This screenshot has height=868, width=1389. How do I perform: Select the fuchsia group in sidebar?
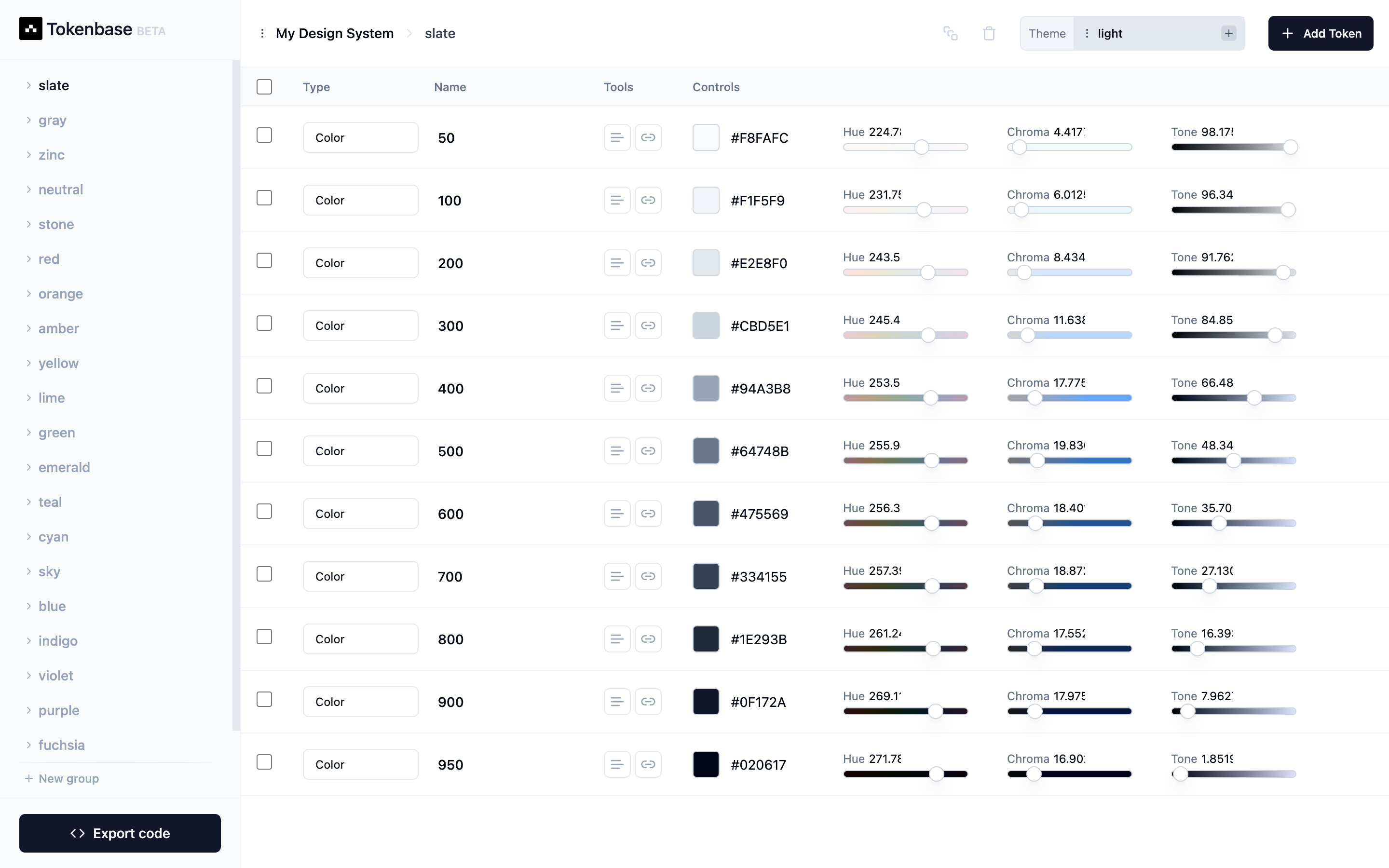pos(61,745)
